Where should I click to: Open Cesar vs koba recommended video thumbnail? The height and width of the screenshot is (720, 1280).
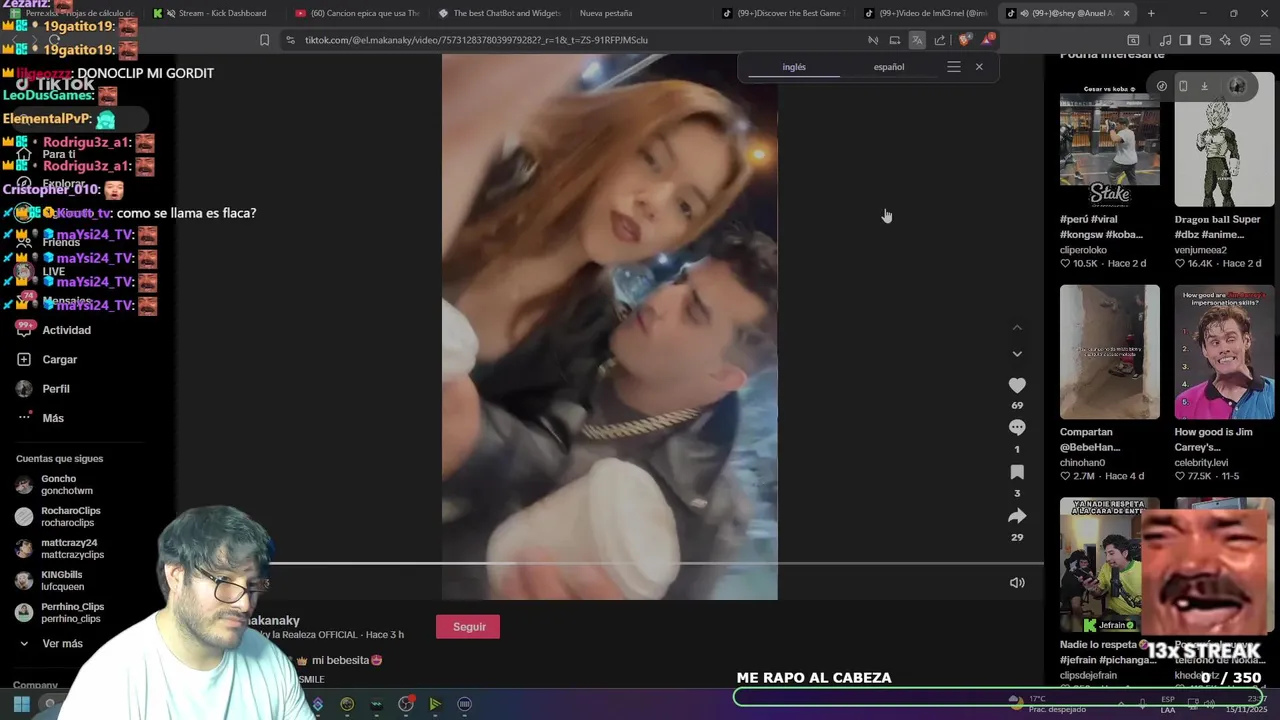coord(1110,139)
